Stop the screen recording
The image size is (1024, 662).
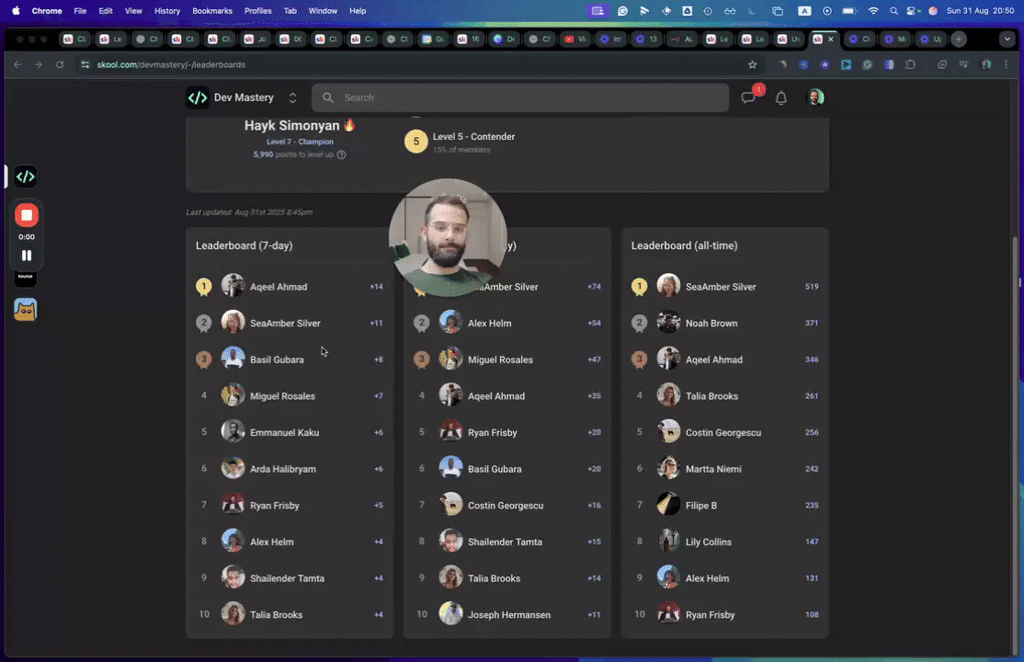coord(27,215)
